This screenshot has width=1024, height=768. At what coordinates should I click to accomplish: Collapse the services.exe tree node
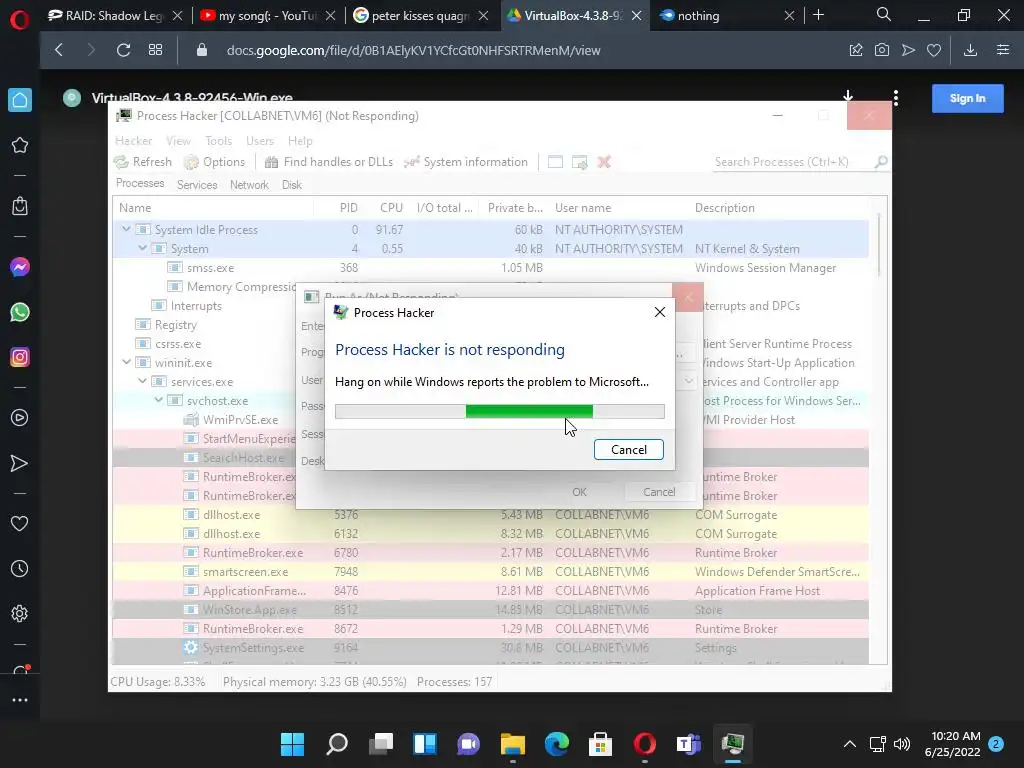click(142, 381)
